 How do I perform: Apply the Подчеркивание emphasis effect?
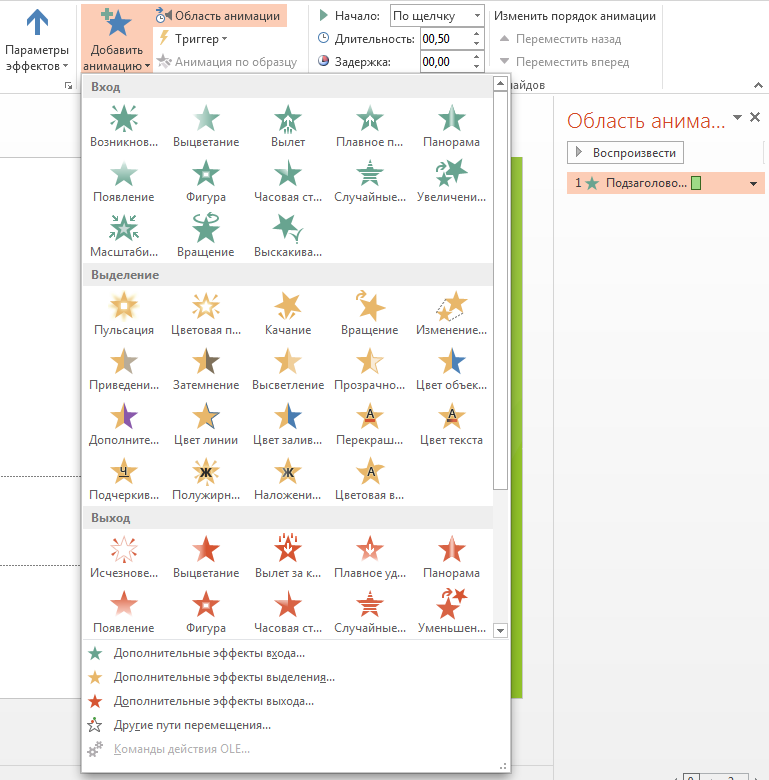click(x=124, y=480)
